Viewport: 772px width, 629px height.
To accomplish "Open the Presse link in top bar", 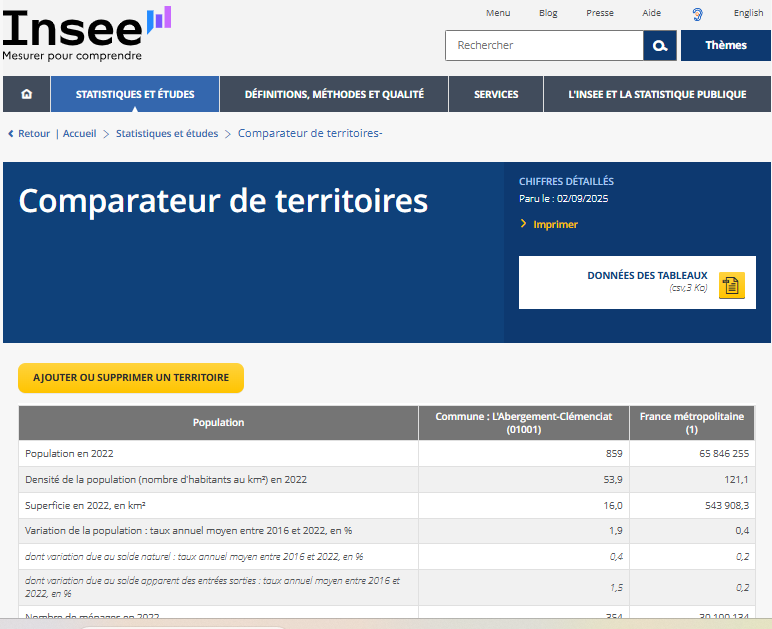I will tap(600, 13).
